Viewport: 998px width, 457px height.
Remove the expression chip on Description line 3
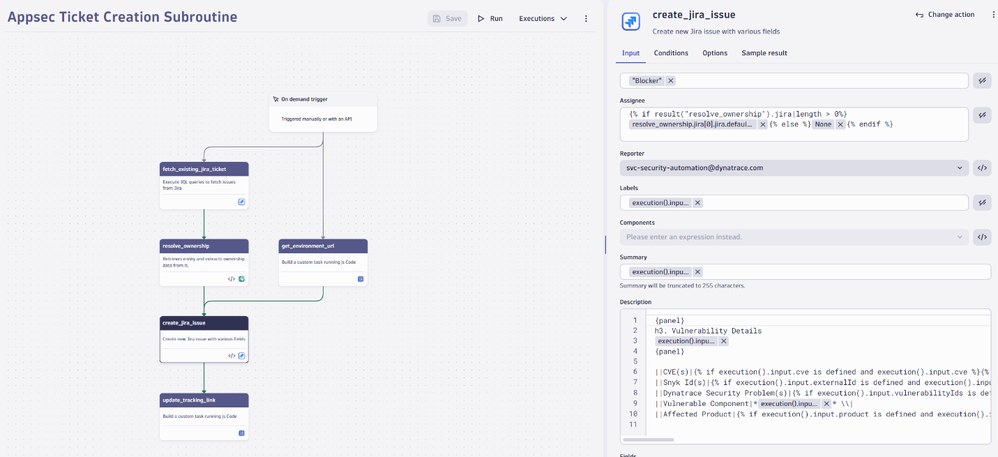(x=724, y=341)
